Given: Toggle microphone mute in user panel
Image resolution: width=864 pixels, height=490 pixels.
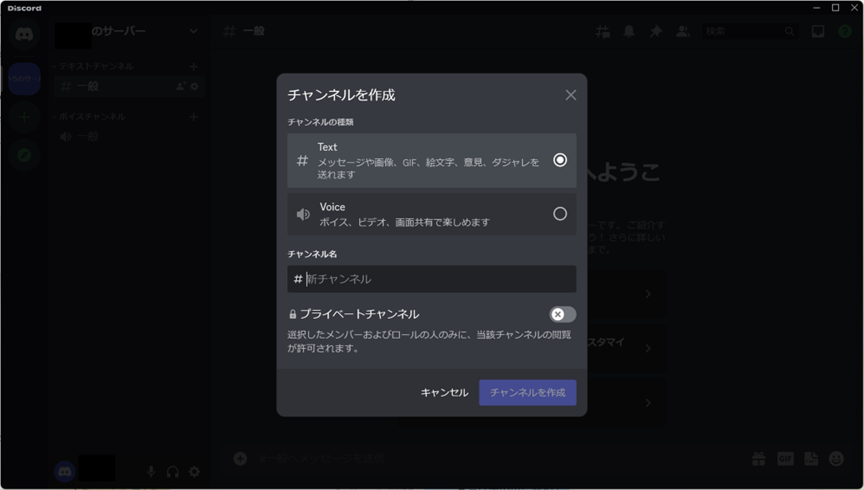Looking at the screenshot, I should tap(151, 472).
